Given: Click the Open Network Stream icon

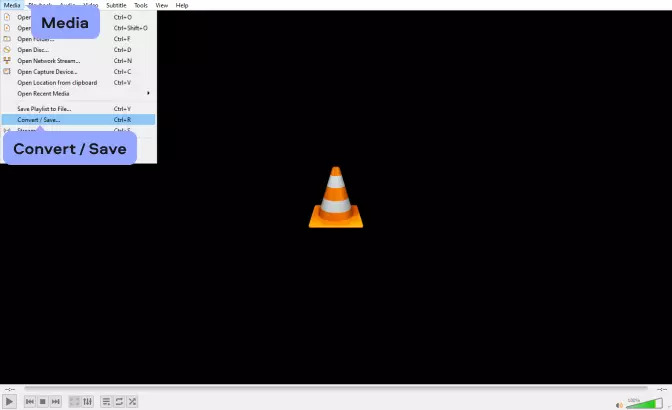Looking at the screenshot, I should [7, 60].
